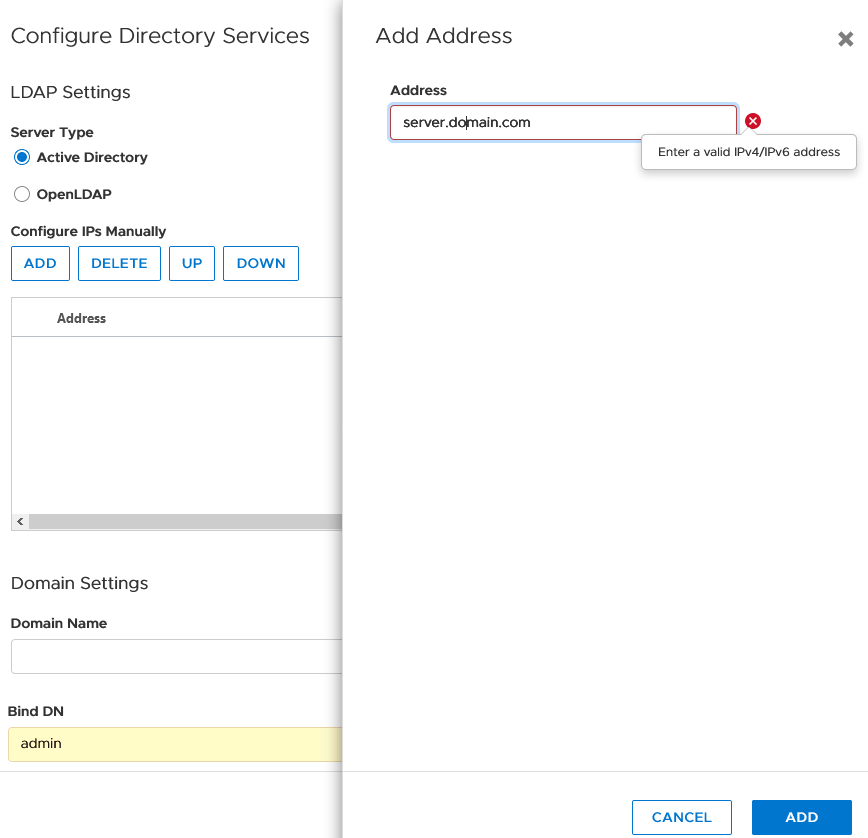Move address down with DOWN button
868x838 pixels.
click(261, 264)
